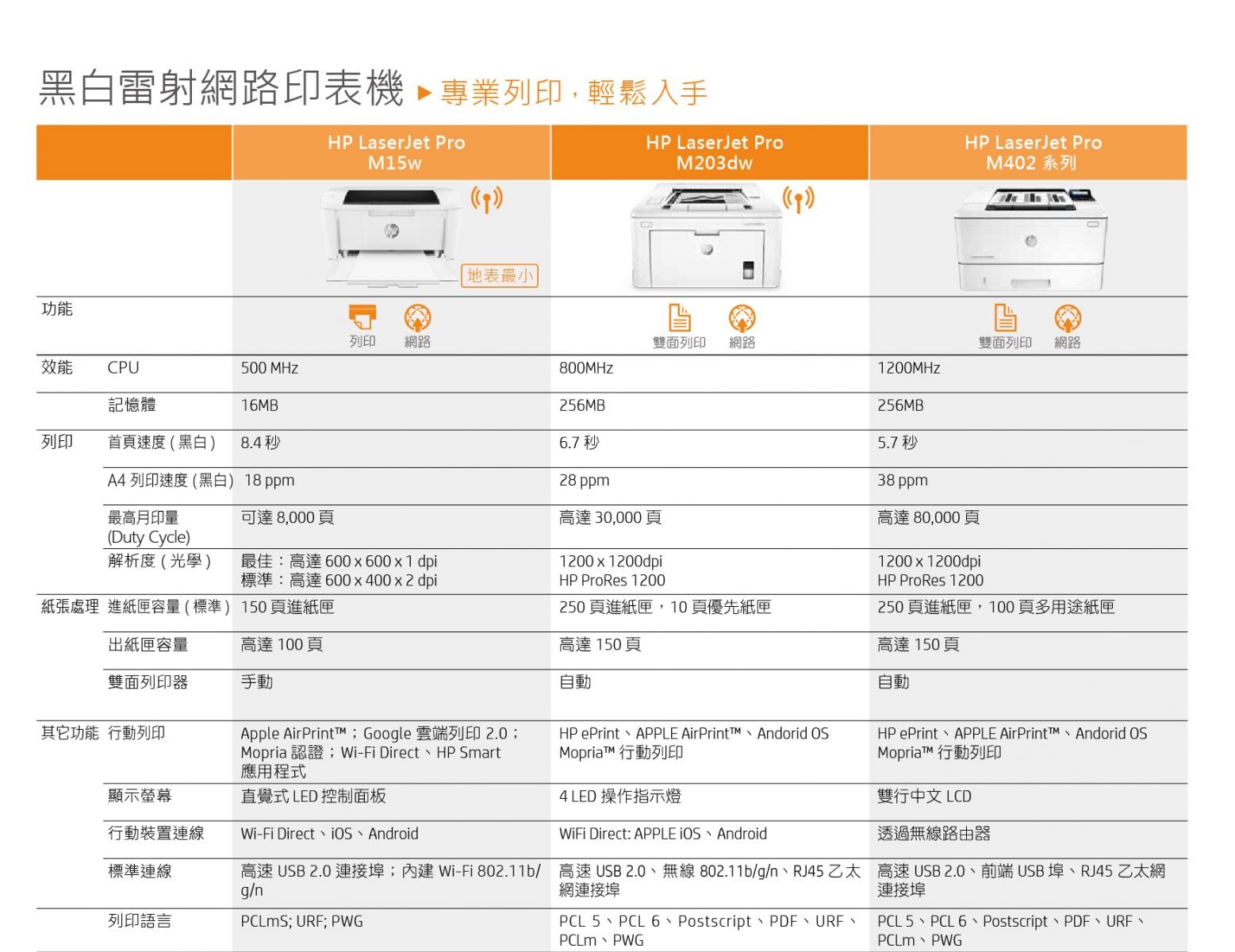Viewport: 1235px width, 952px height.
Task: Click the 行動裝置連線 label
Action: [155, 832]
